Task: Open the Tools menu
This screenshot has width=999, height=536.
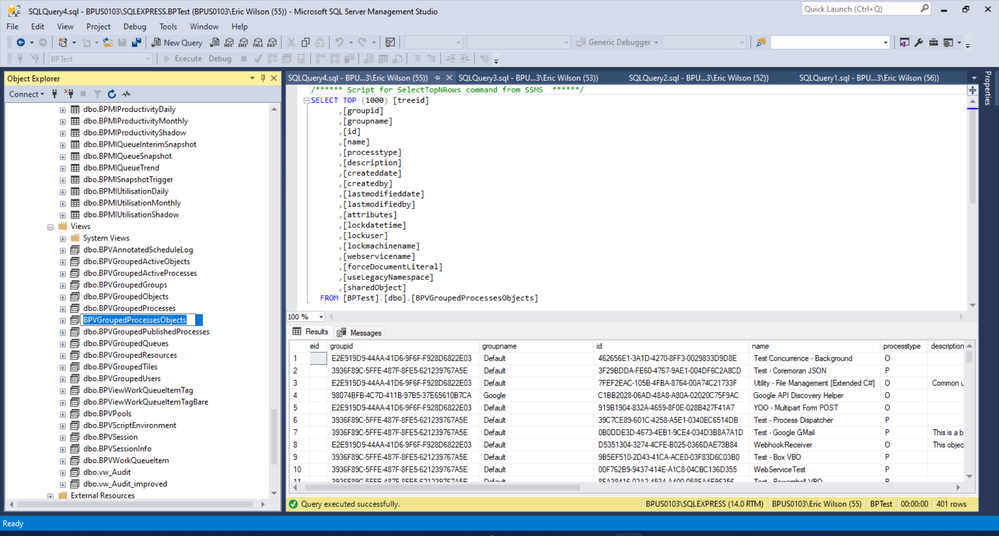Action: tap(168, 27)
